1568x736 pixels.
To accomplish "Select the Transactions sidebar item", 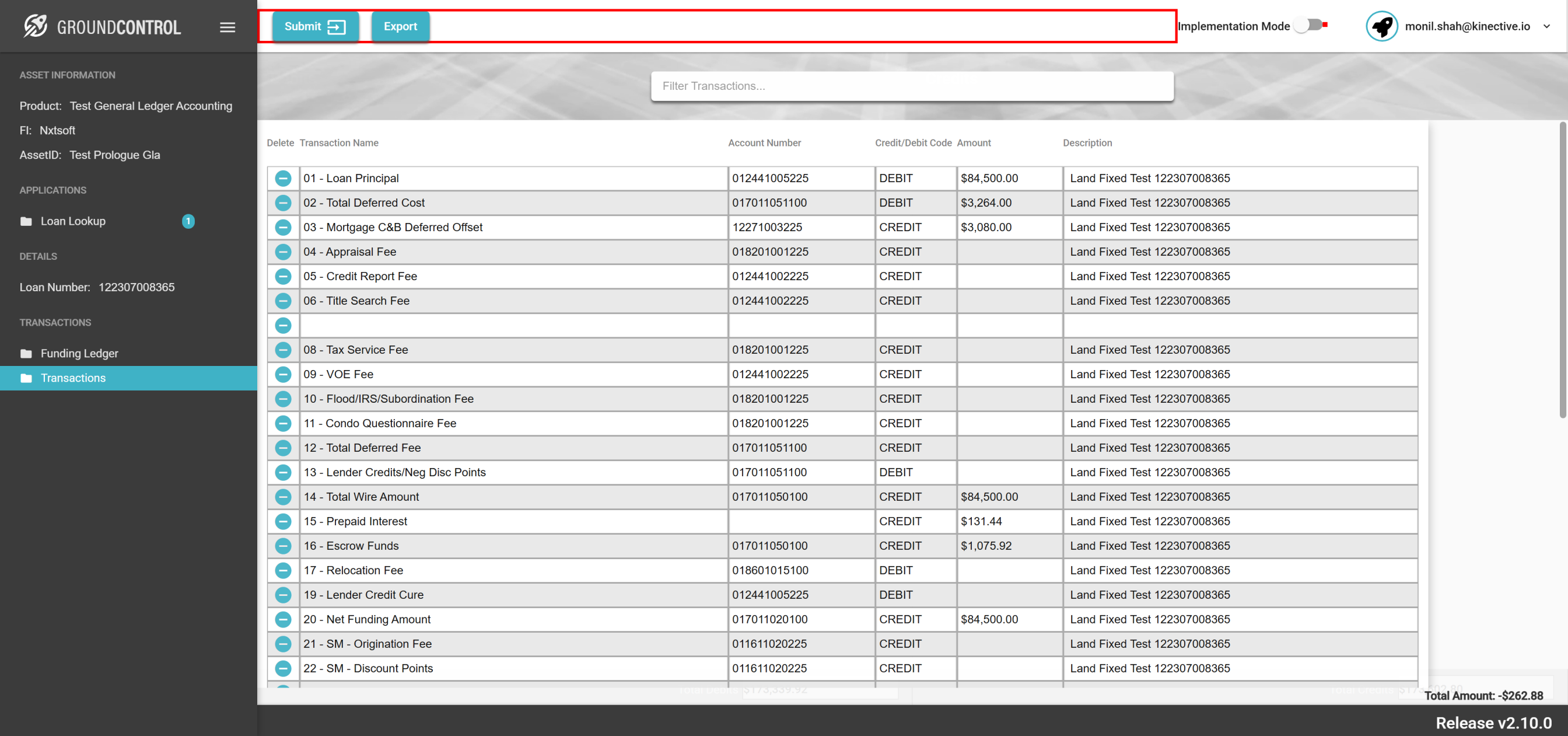I will tap(73, 378).
